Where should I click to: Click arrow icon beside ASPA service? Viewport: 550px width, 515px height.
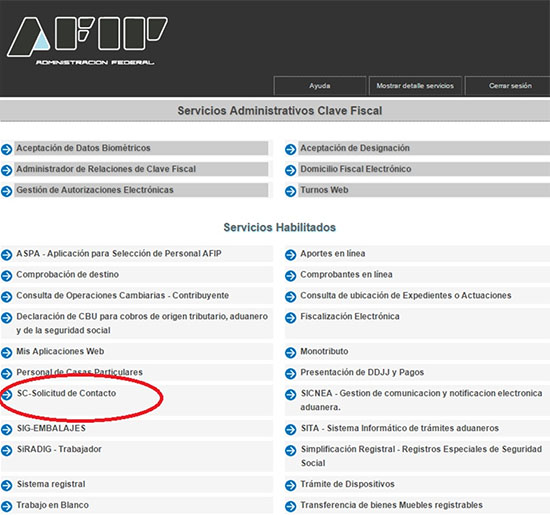6,255
